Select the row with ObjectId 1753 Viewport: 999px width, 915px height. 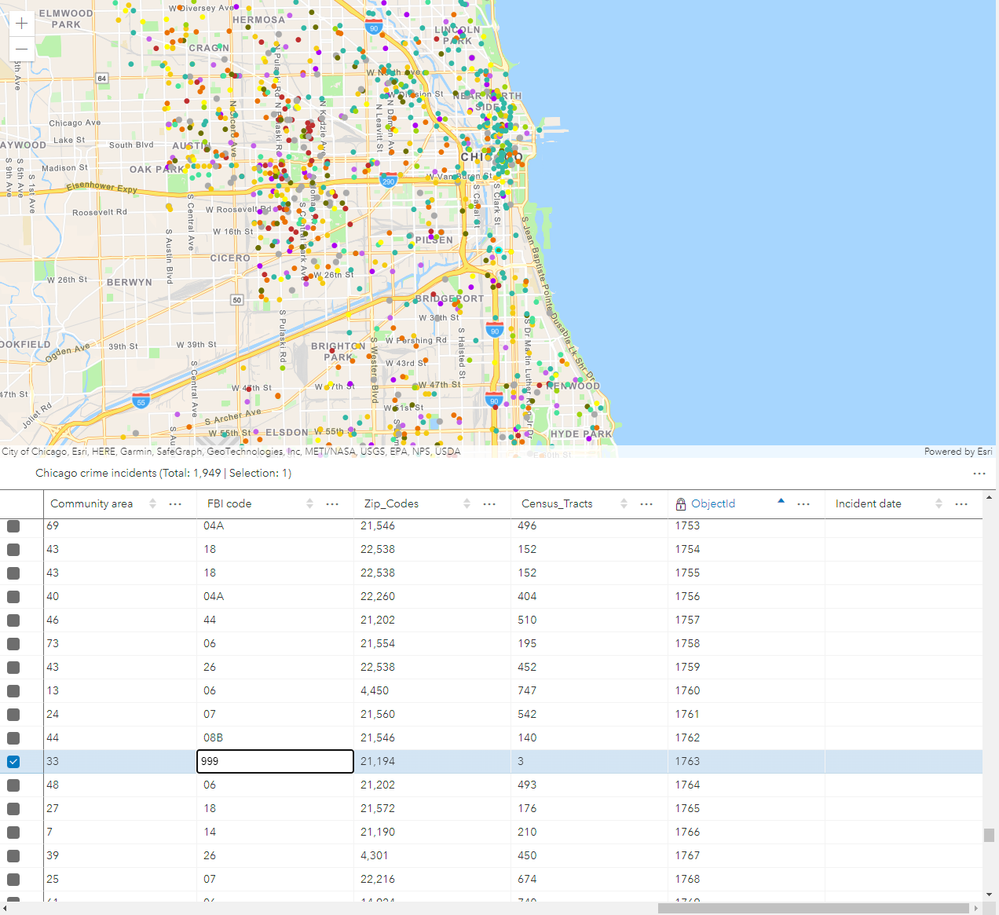pos(14,526)
